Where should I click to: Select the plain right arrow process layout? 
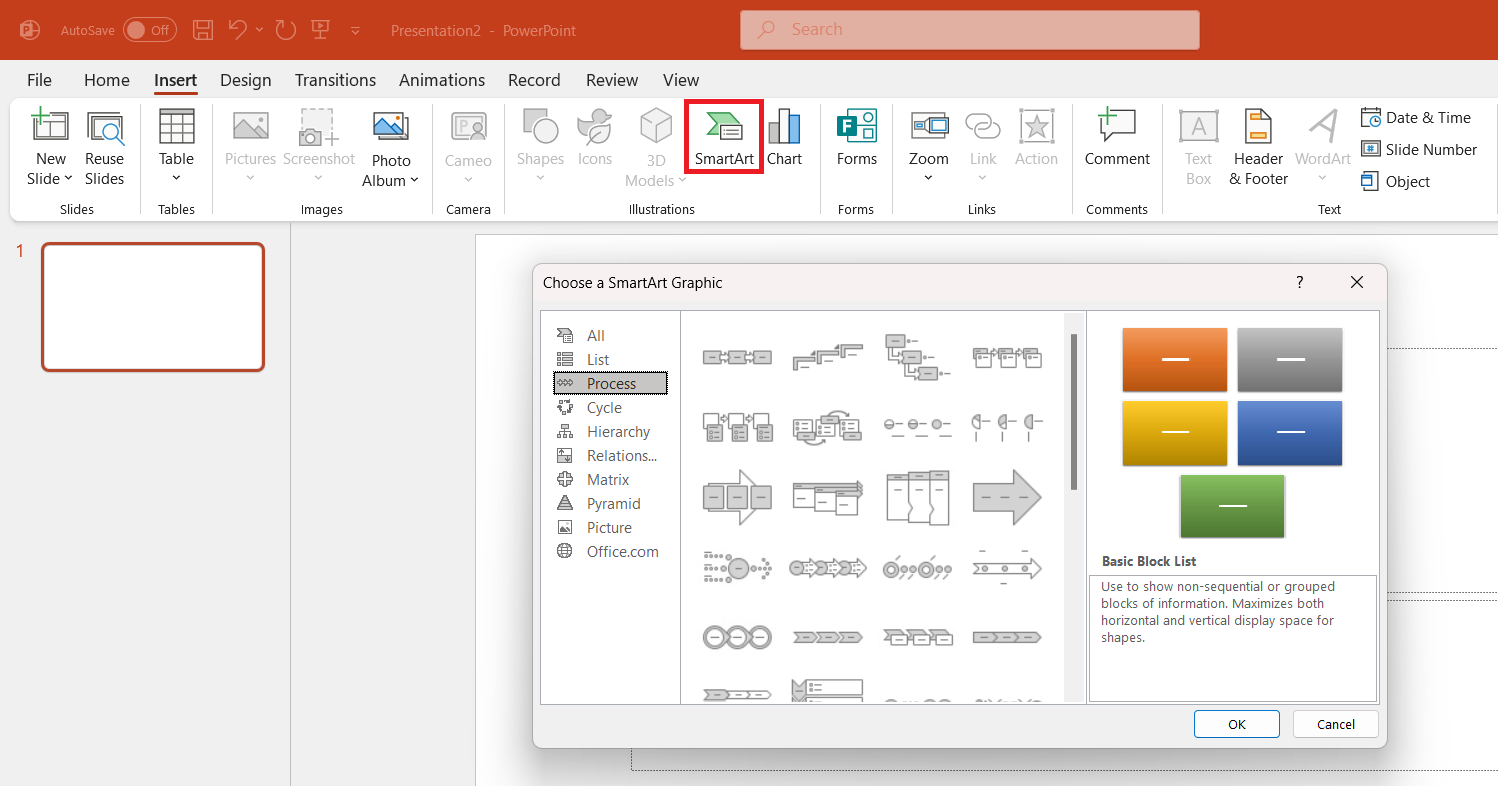click(1007, 497)
